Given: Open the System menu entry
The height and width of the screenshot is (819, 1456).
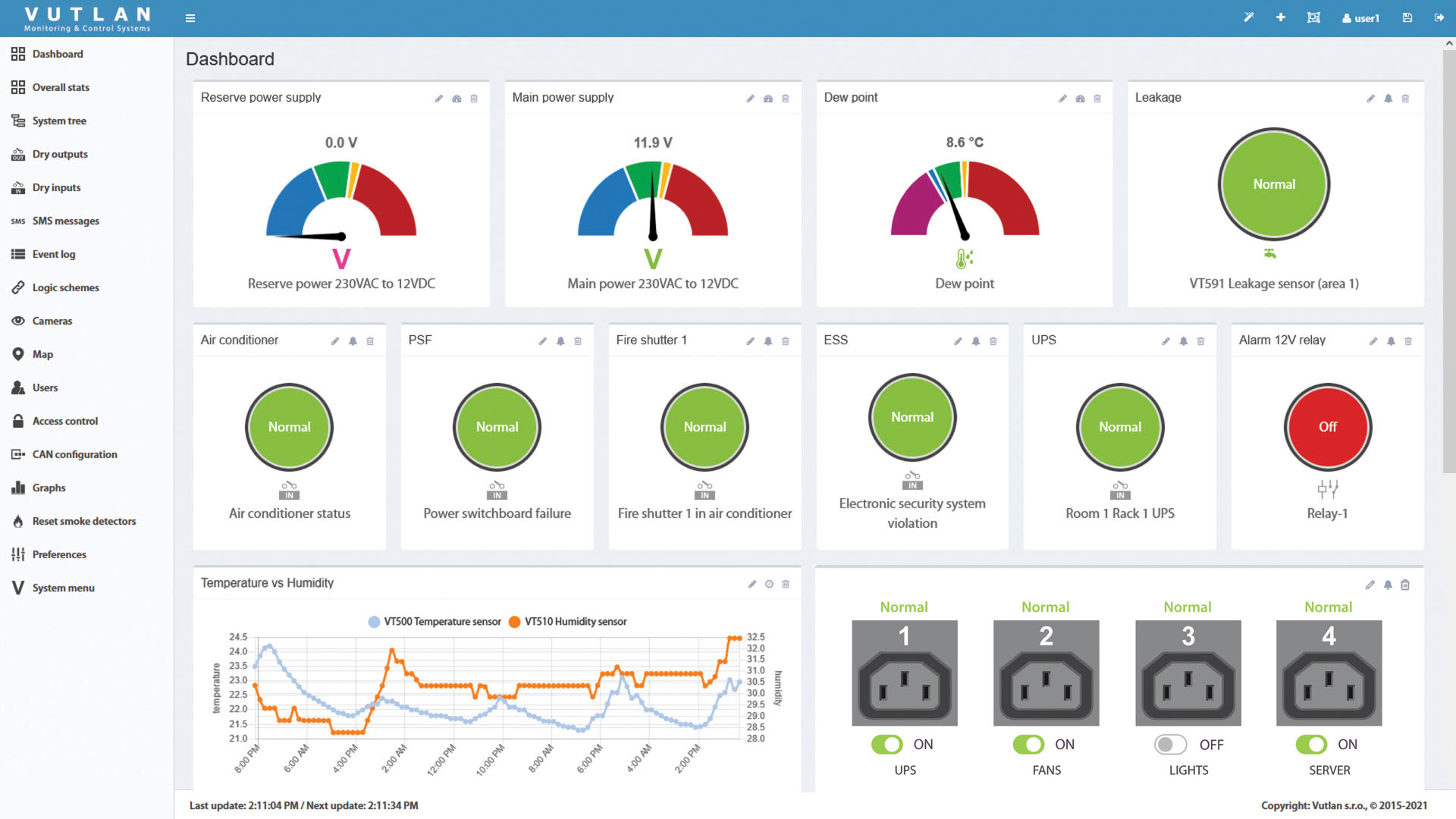Looking at the screenshot, I should pyautogui.click(x=63, y=588).
